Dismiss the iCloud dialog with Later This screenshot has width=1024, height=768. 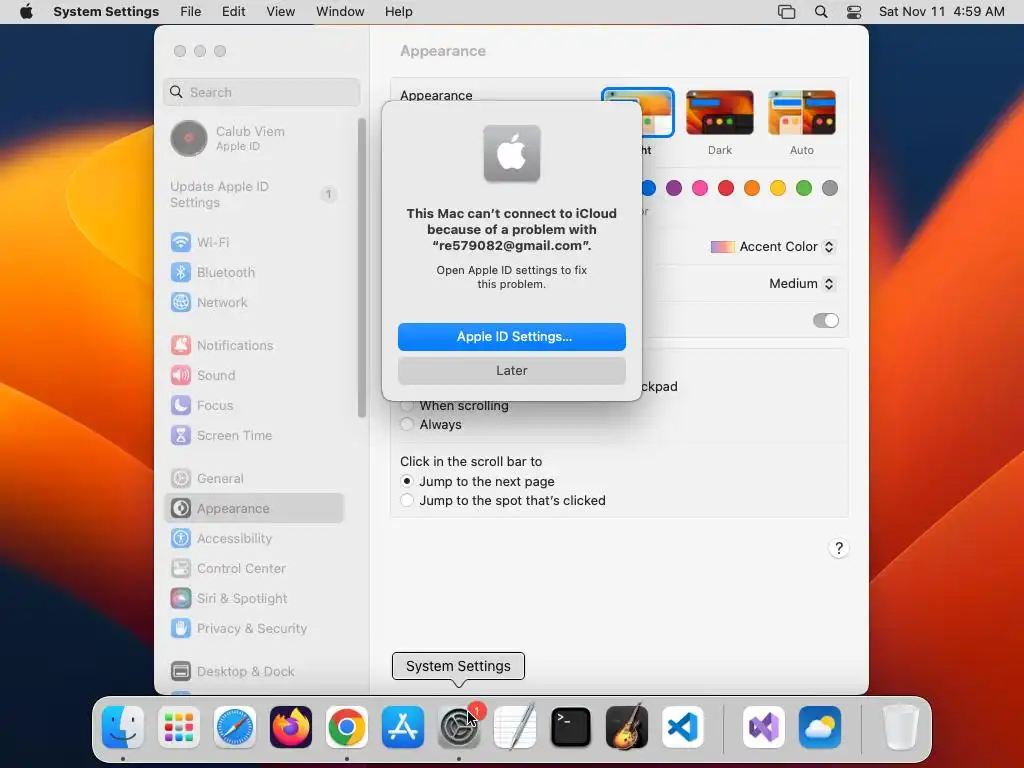(512, 371)
